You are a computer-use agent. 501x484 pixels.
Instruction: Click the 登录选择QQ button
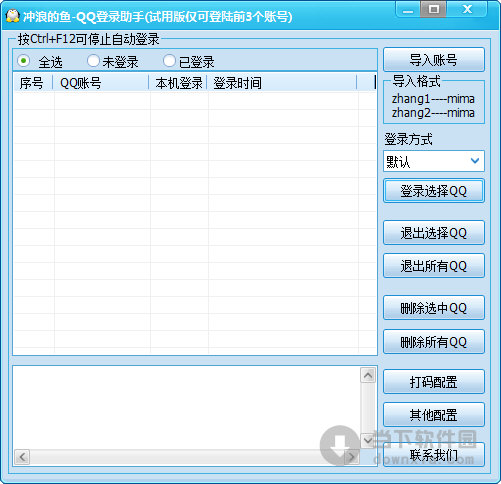[434, 191]
